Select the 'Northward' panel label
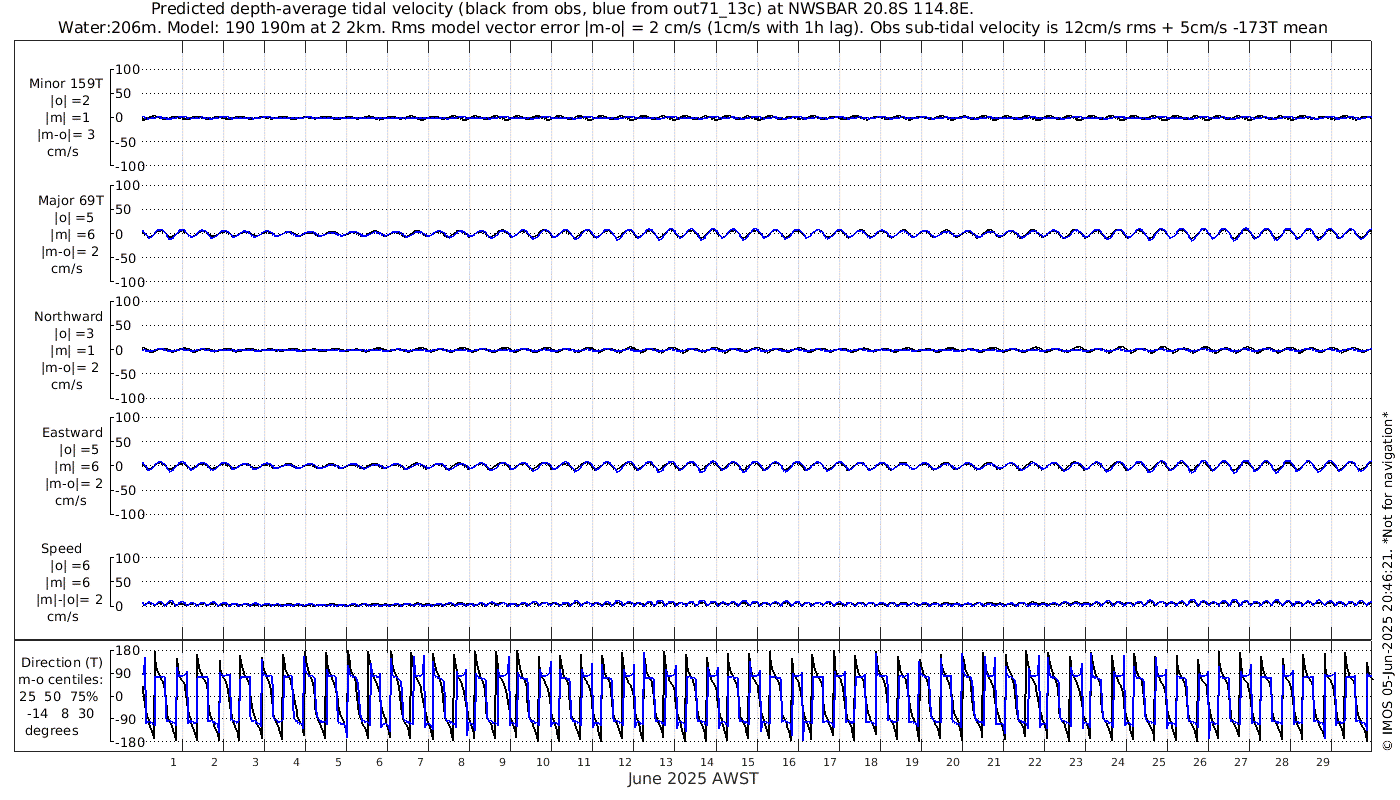1400x800 pixels. [x=69, y=316]
